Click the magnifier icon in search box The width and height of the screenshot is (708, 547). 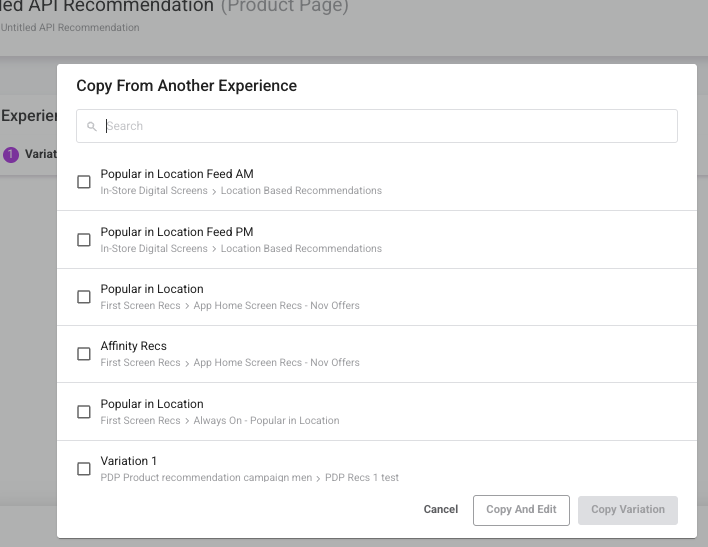point(92,126)
